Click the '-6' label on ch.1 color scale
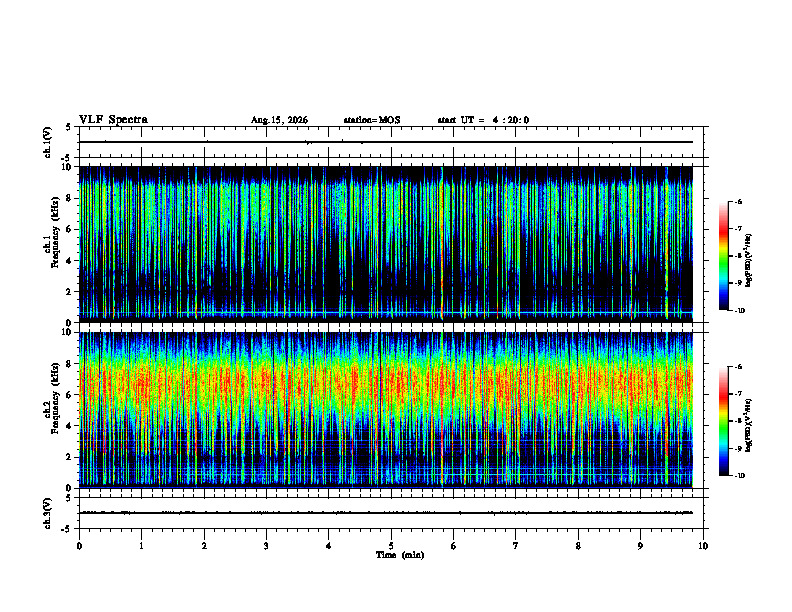This screenshot has width=792, height=612. point(738,201)
